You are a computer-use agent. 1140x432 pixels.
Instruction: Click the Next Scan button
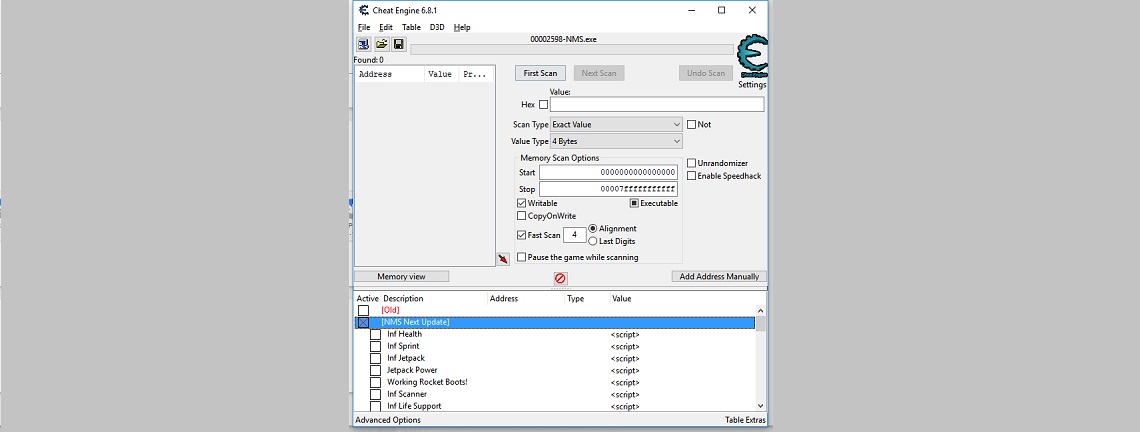click(x=599, y=73)
